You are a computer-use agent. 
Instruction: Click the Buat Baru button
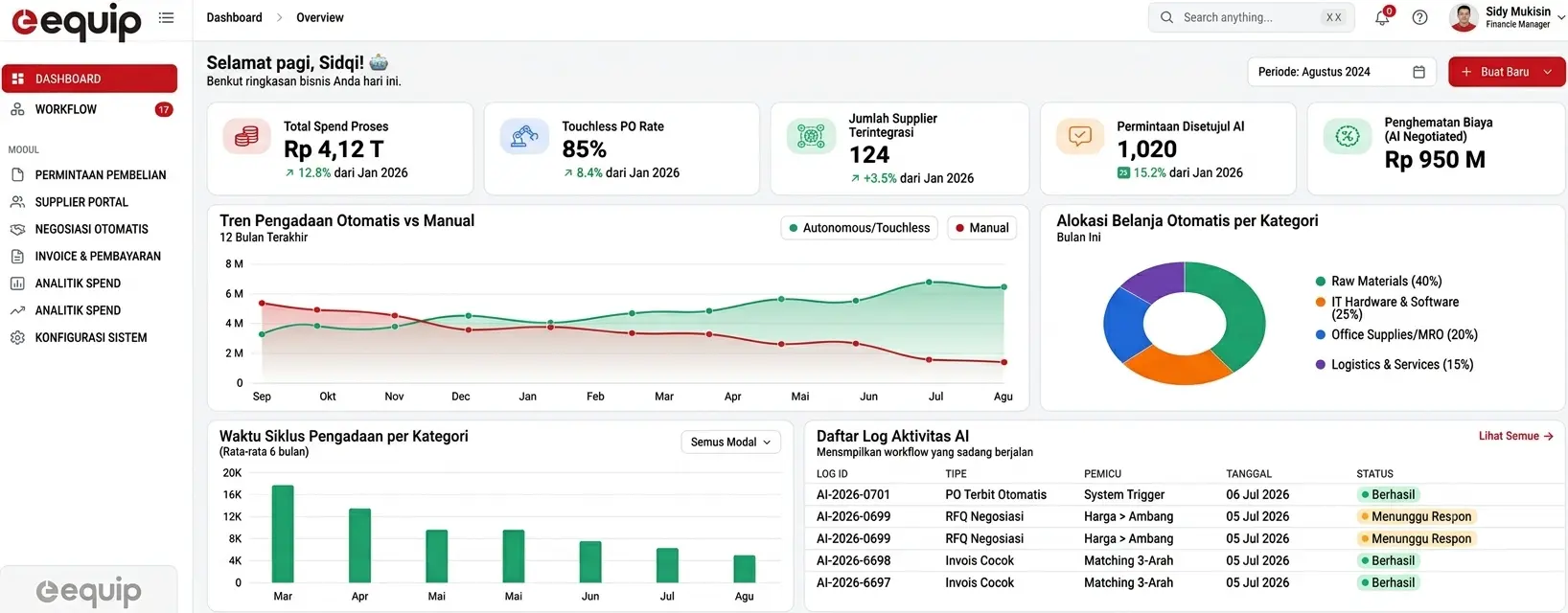click(1507, 72)
